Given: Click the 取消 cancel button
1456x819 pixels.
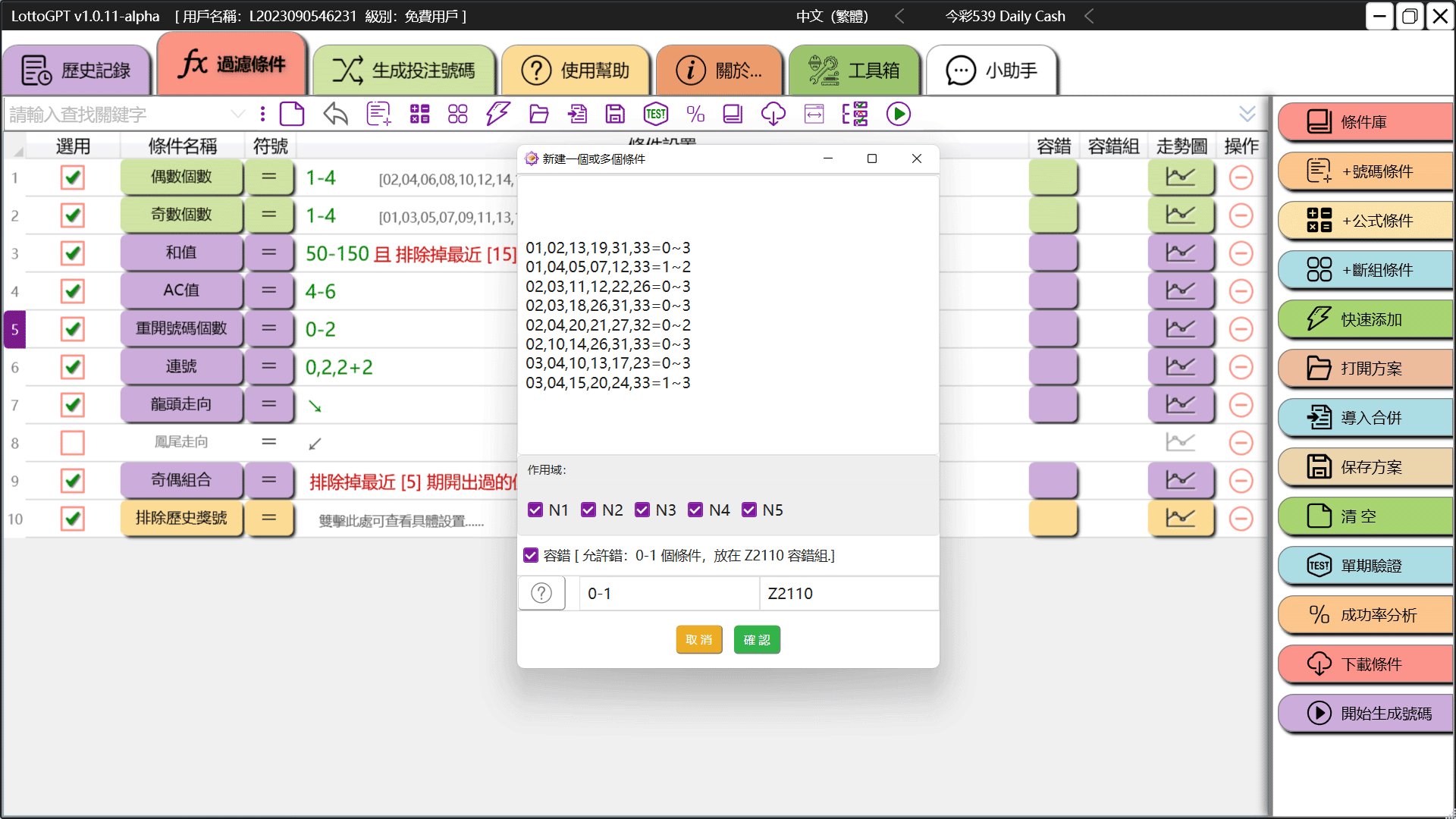Looking at the screenshot, I should tap(699, 639).
